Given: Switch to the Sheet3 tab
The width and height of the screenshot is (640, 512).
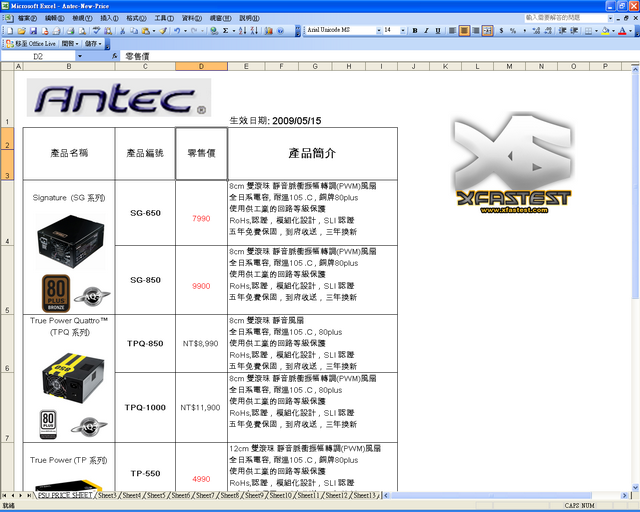Looking at the screenshot, I should pos(107,495).
